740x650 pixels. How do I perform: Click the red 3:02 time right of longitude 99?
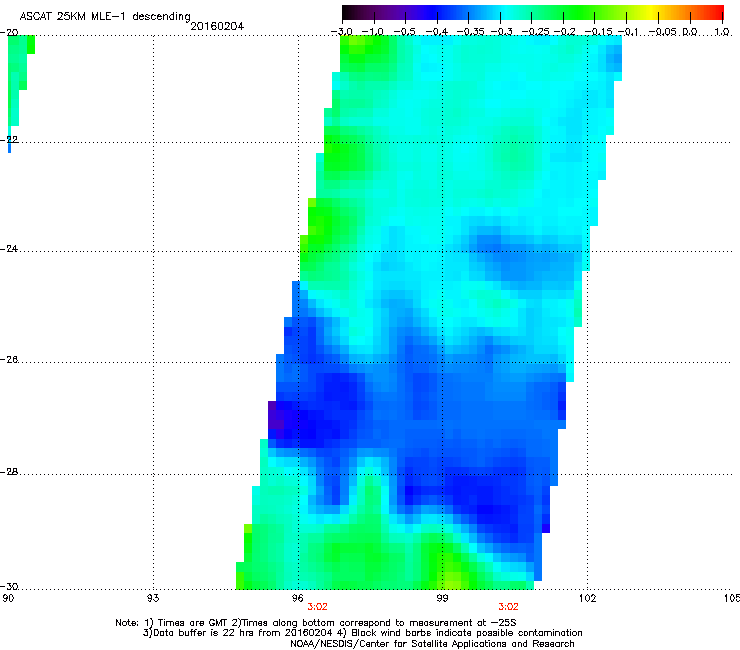point(508,607)
